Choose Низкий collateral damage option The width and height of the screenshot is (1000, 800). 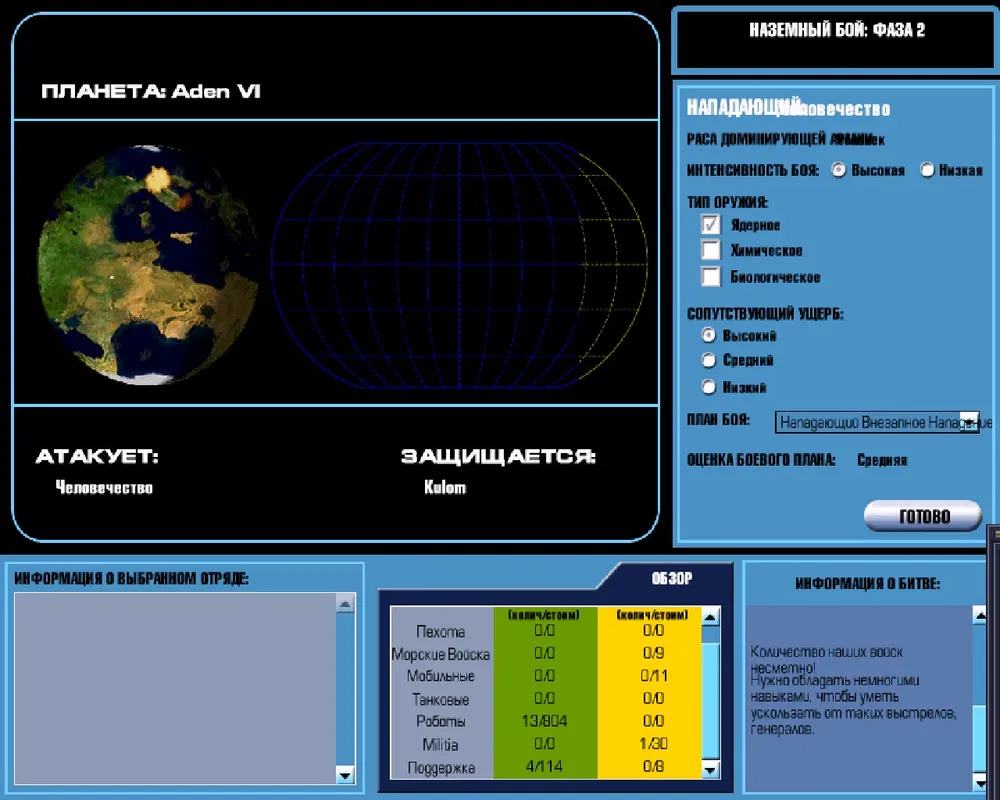click(x=709, y=387)
